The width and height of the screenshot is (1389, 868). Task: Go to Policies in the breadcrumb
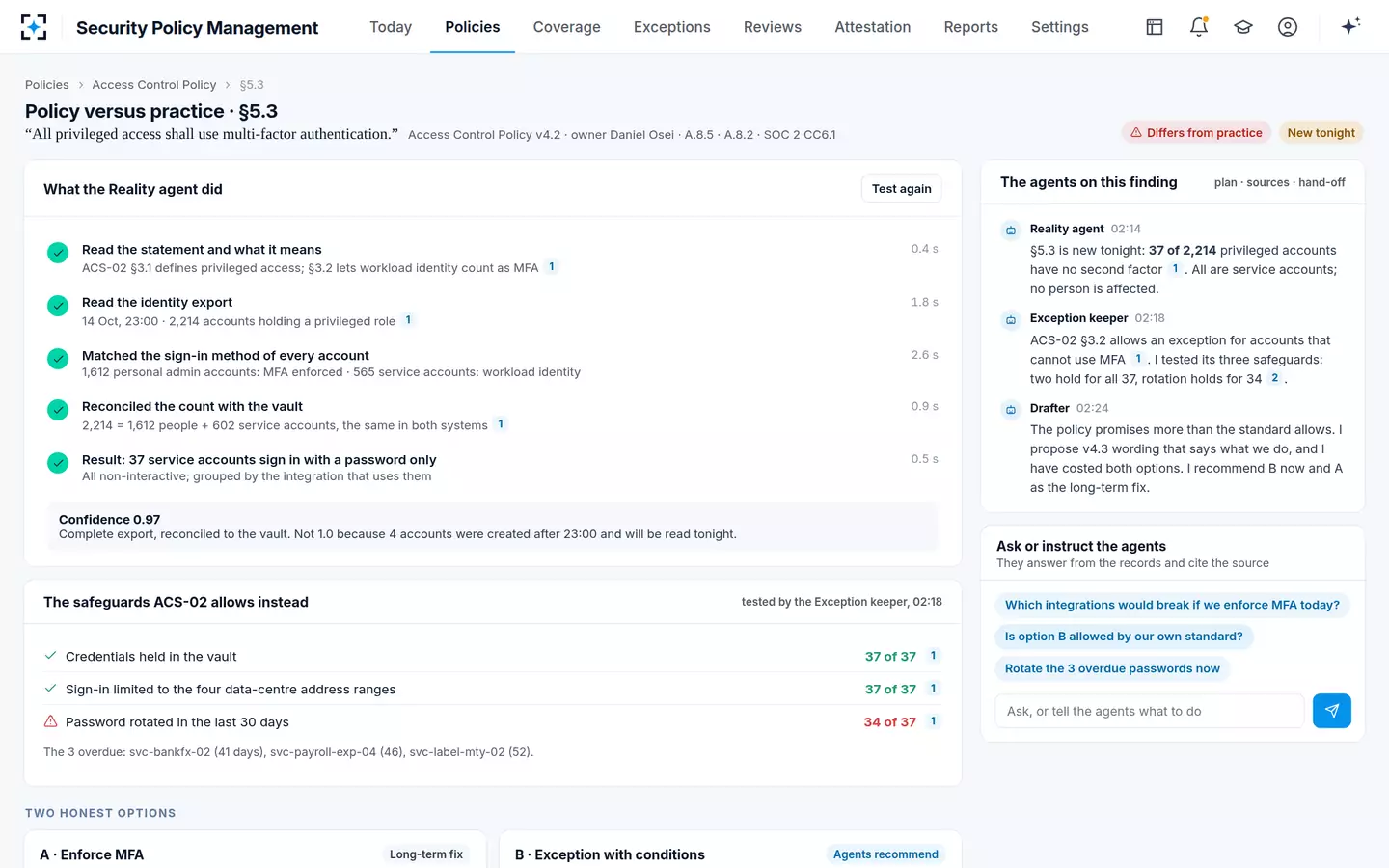pos(47,85)
